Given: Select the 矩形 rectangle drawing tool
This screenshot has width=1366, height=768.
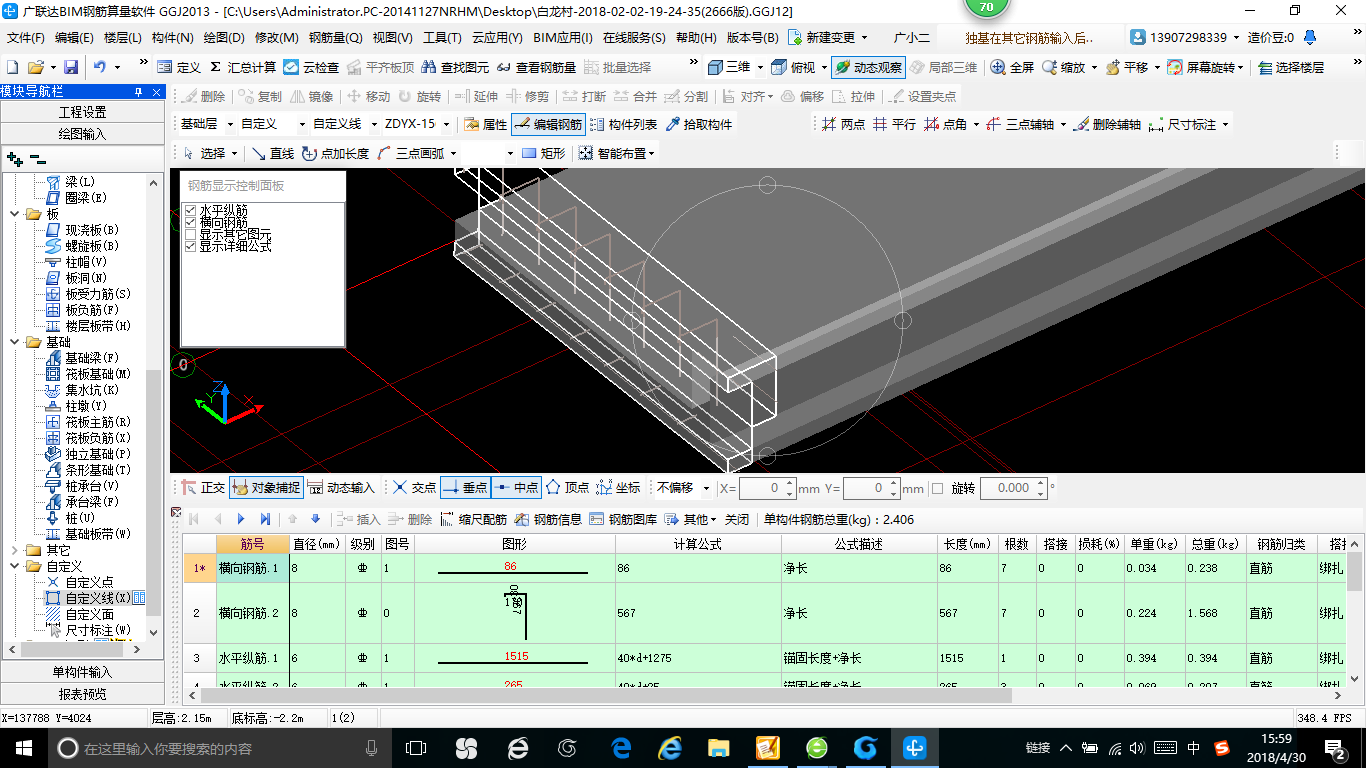Looking at the screenshot, I should pos(544,153).
